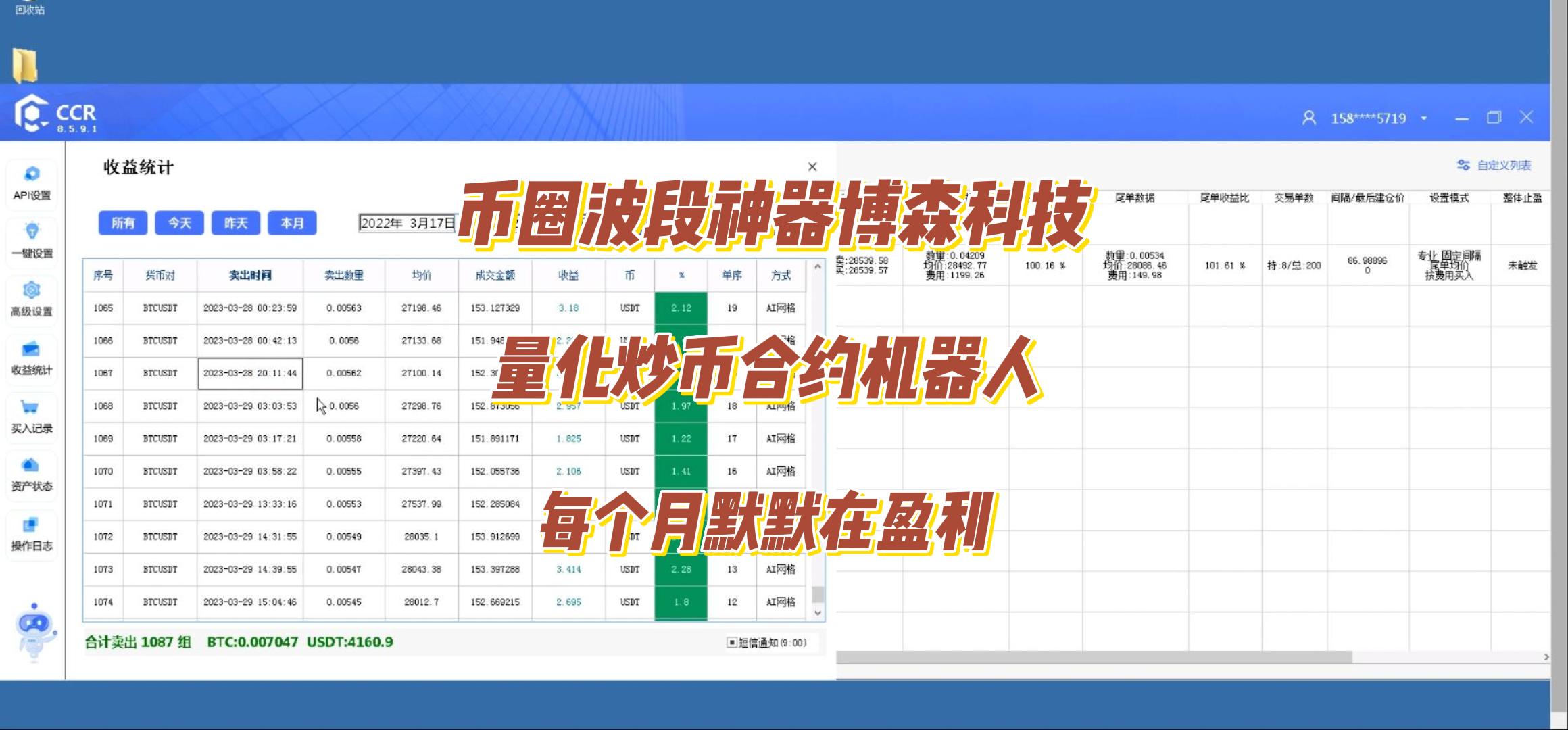This screenshot has width=1568, height=730.
Task: Sort by 成交金额 column header
Action: [495, 275]
